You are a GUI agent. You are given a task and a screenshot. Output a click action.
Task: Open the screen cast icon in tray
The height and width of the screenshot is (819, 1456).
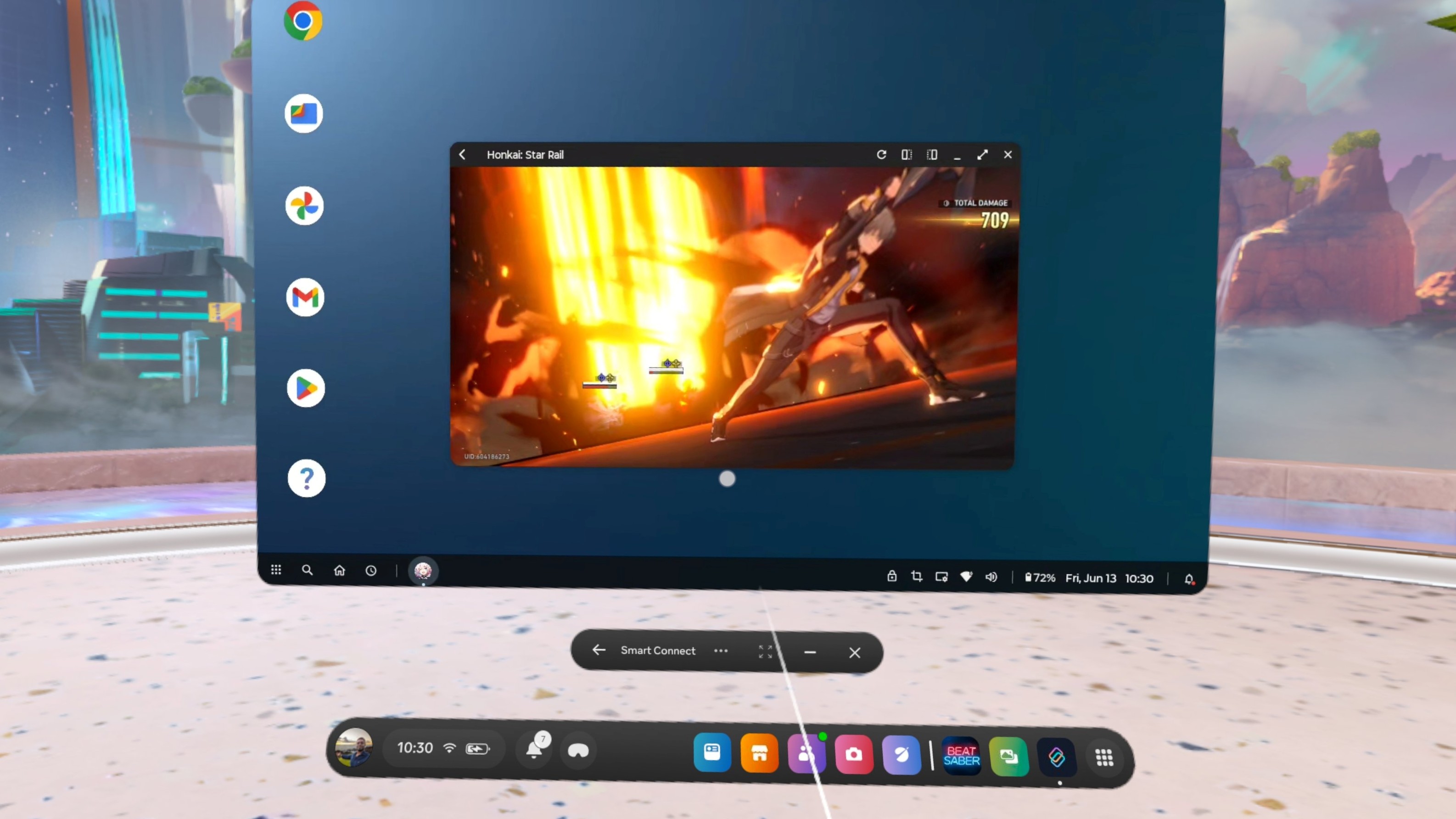[941, 577]
